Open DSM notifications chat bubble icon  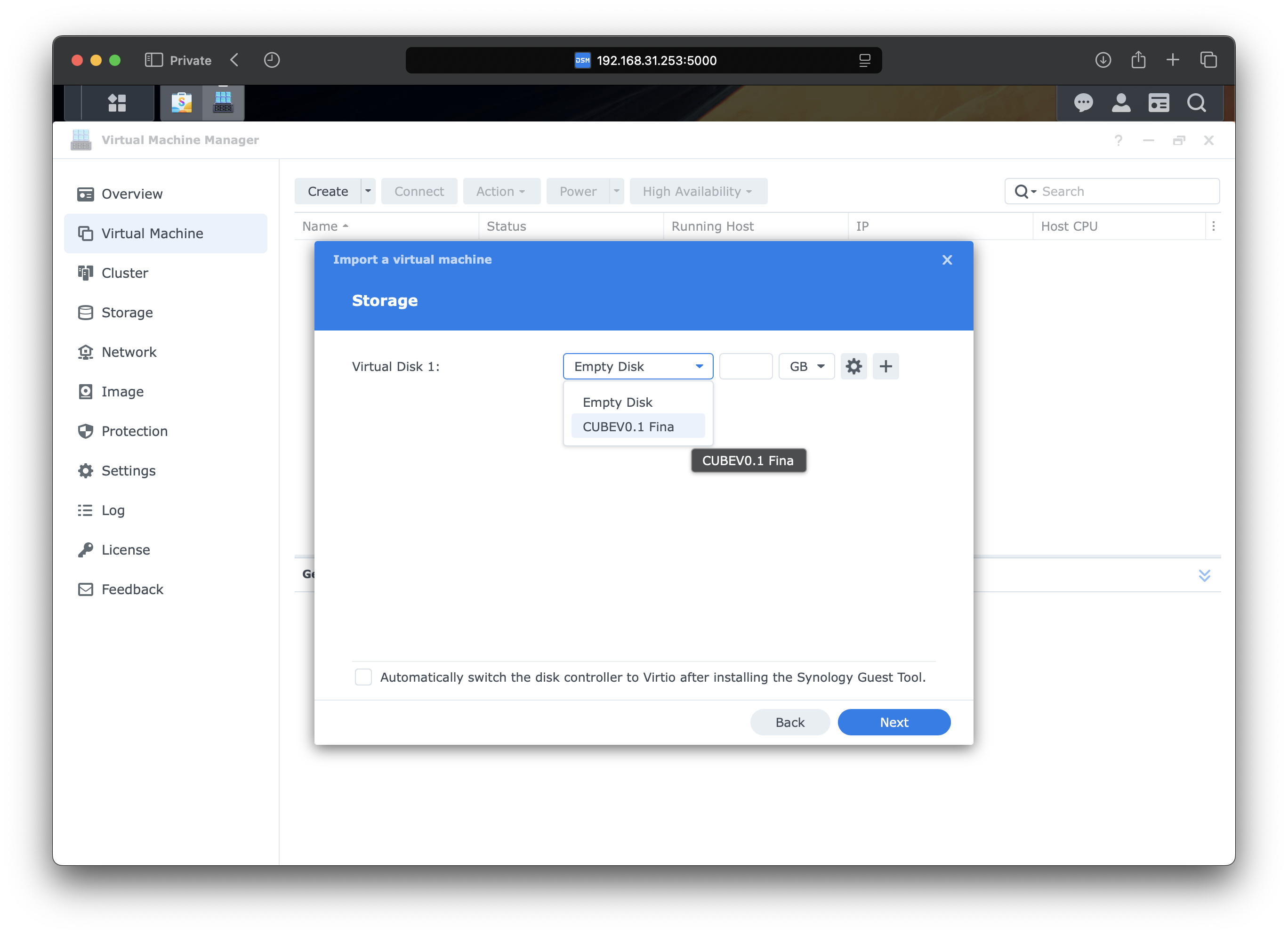[x=1083, y=103]
